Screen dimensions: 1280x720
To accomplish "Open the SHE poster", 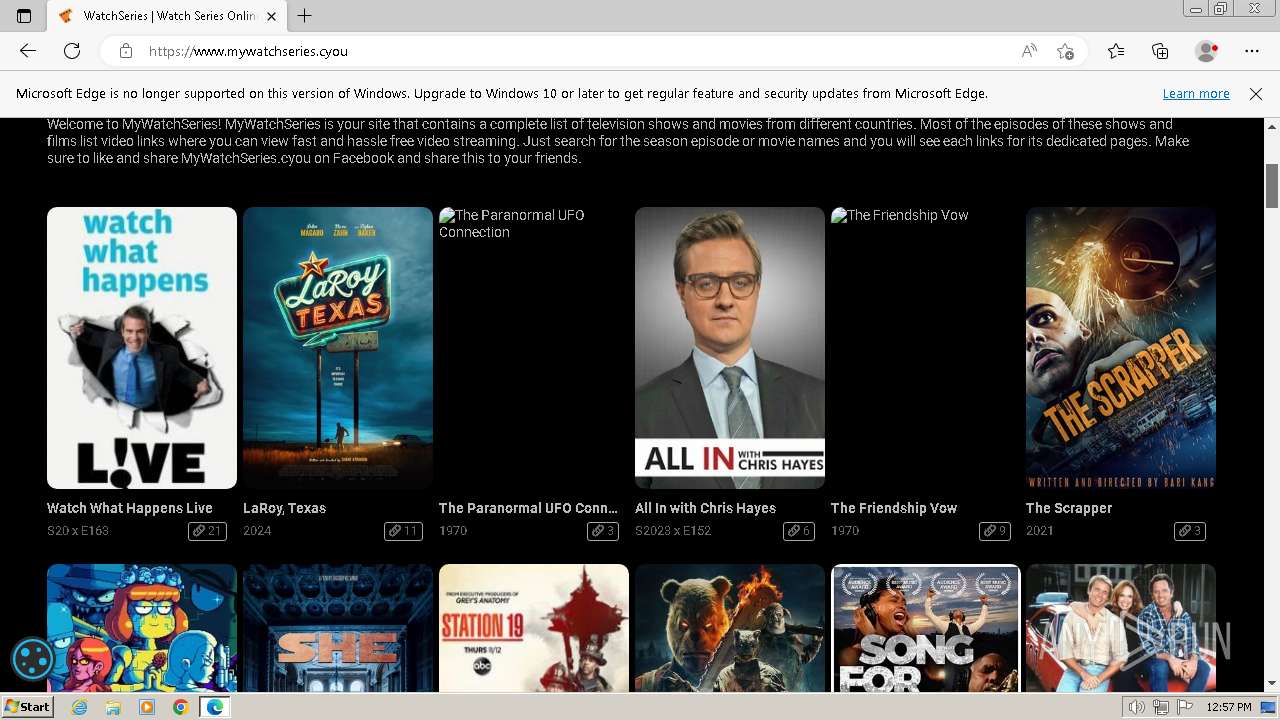I will pos(338,628).
